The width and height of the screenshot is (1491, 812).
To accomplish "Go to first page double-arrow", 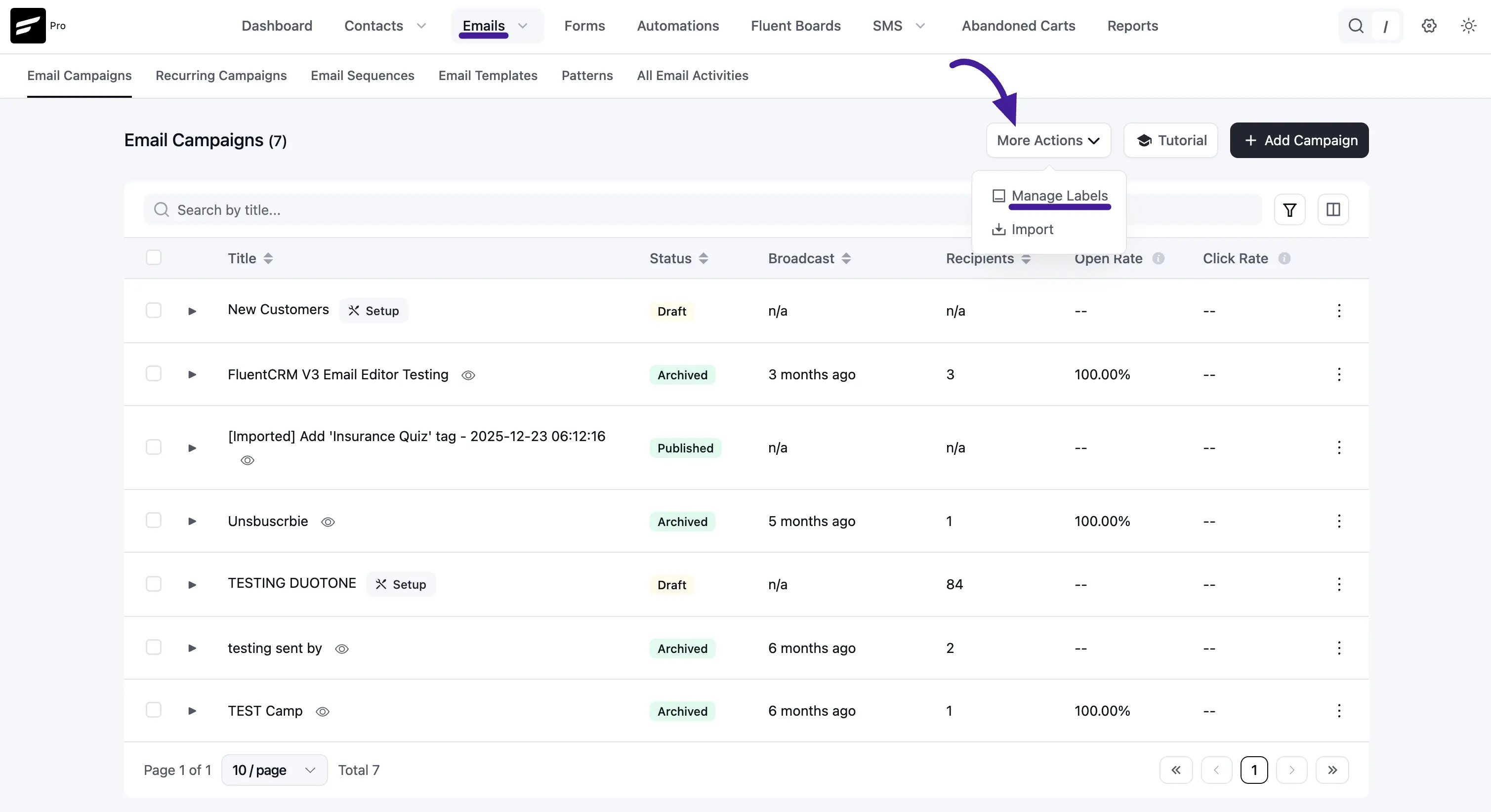I will click(1176, 771).
